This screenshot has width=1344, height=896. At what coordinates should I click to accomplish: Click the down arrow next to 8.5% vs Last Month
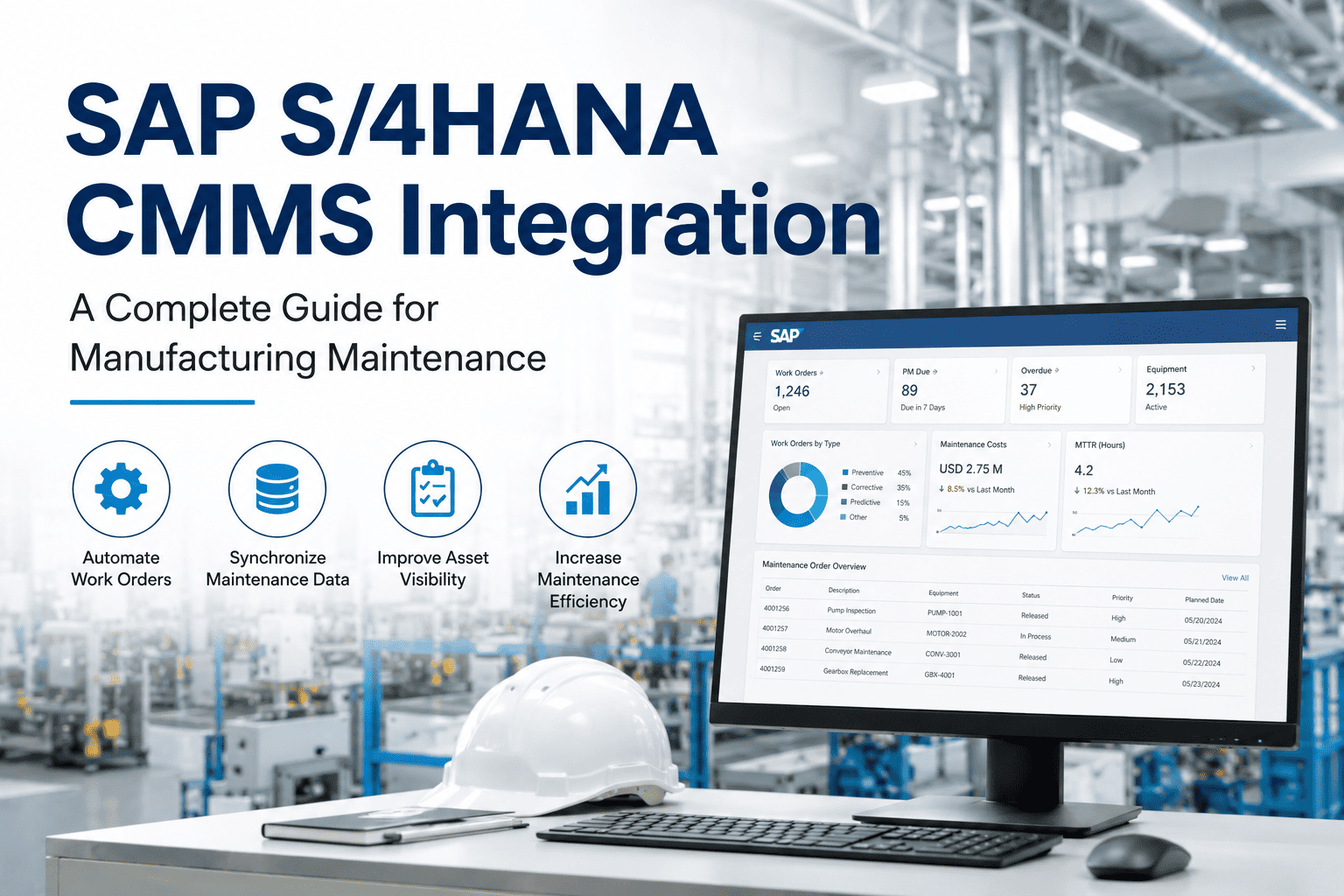coord(941,489)
